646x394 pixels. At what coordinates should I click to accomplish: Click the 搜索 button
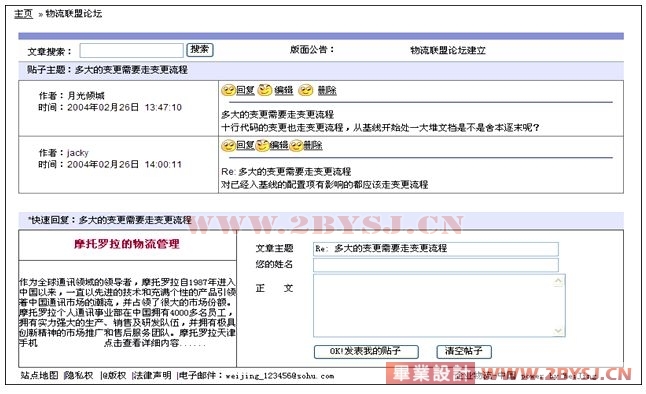coord(200,49)
